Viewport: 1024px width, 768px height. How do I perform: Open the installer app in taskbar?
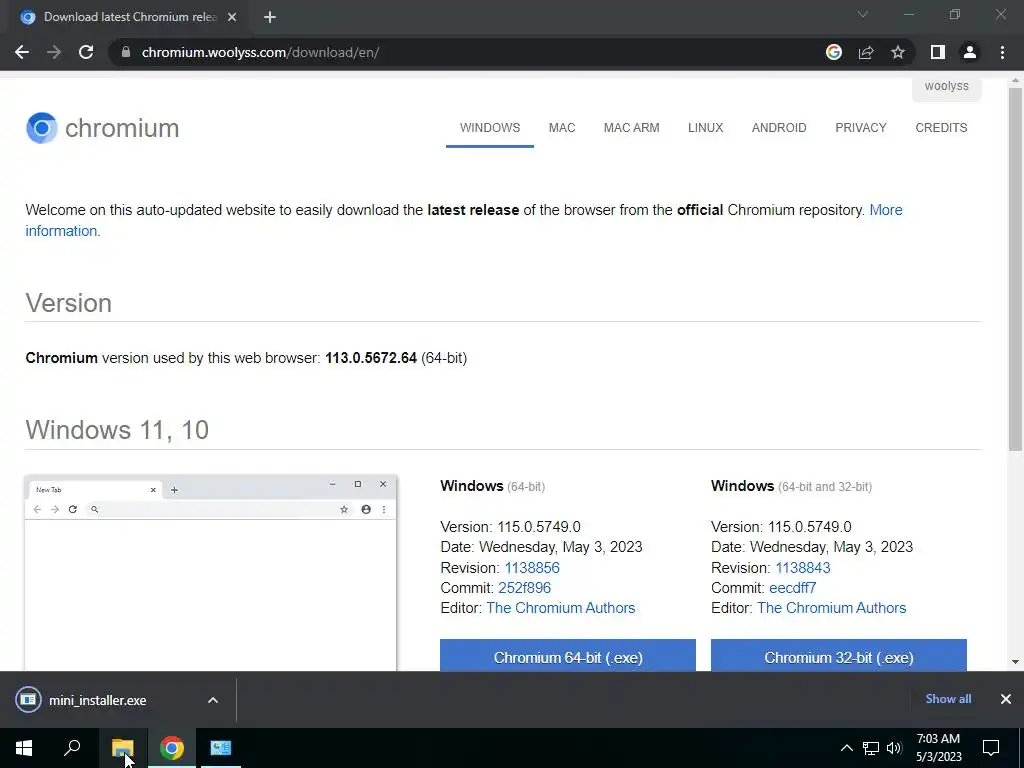point(221,748)
